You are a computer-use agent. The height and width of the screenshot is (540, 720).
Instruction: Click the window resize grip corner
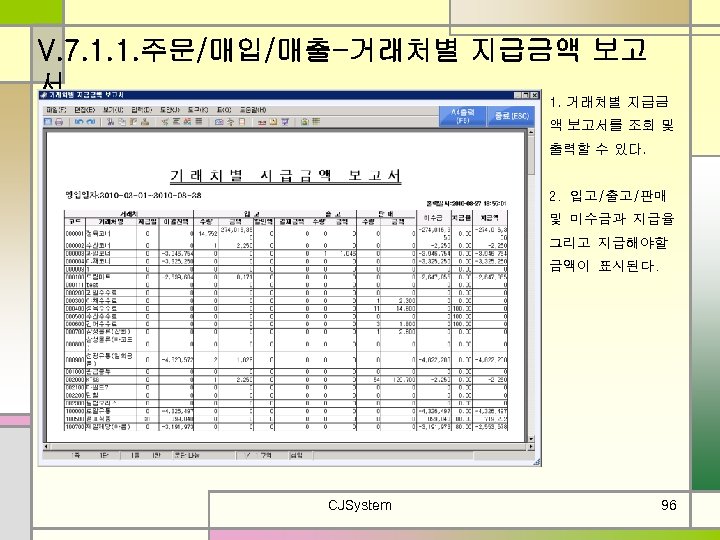tap(536, 462)
